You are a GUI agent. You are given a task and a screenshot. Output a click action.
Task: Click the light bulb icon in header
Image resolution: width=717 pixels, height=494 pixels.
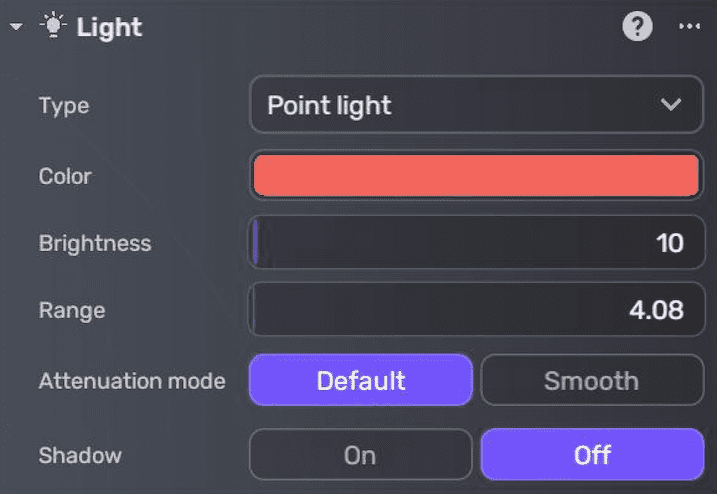click(x=50, y=27)
